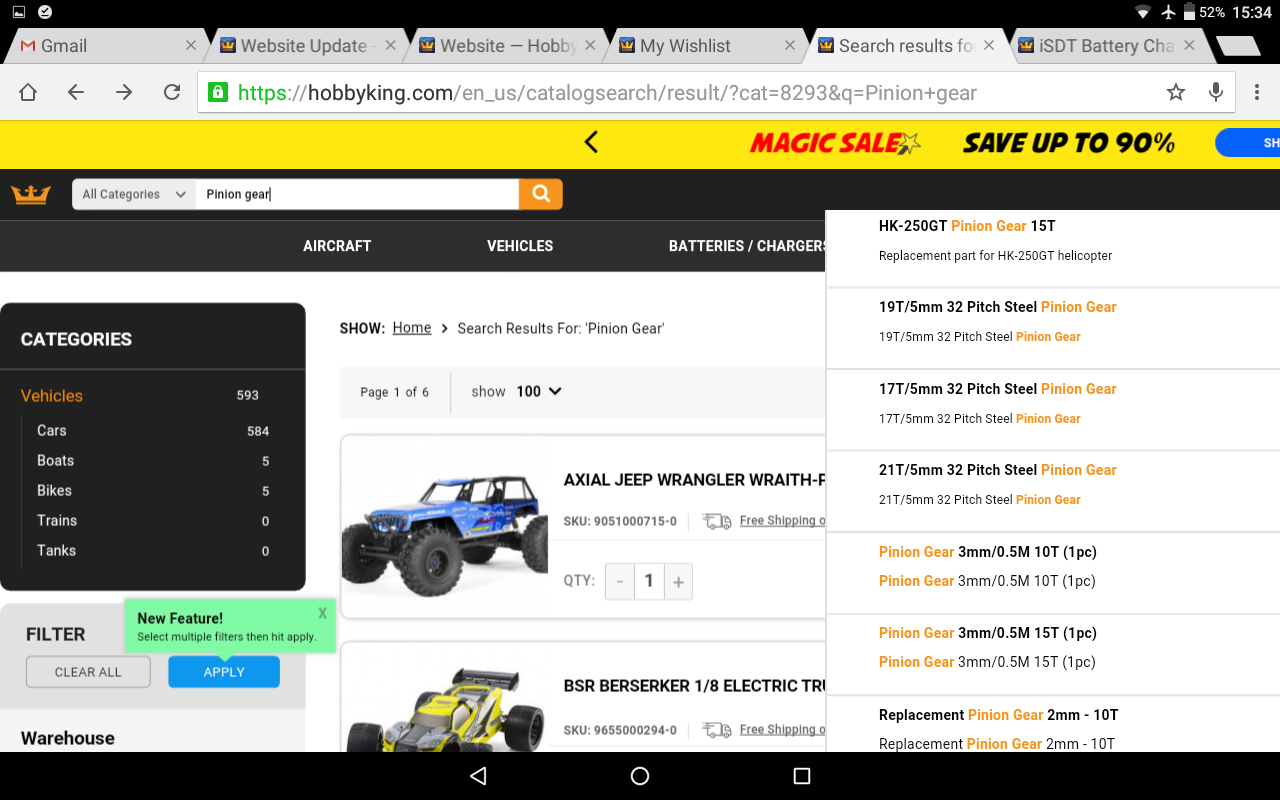Select Tanks subcategory
The width and height of the screenshot is (1280, 800).
point(56,551)
